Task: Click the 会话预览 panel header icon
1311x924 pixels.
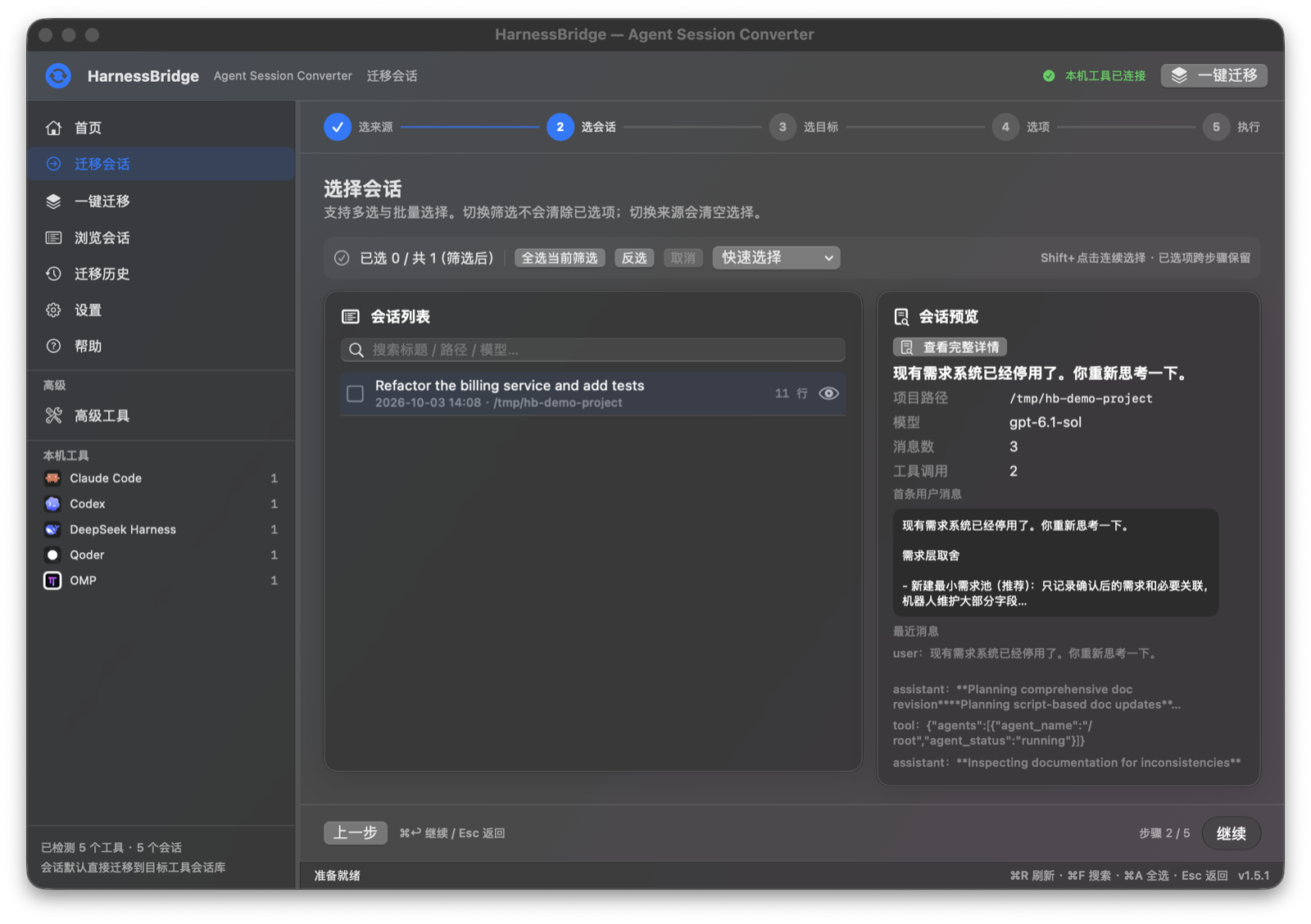Action: (901, 317)
